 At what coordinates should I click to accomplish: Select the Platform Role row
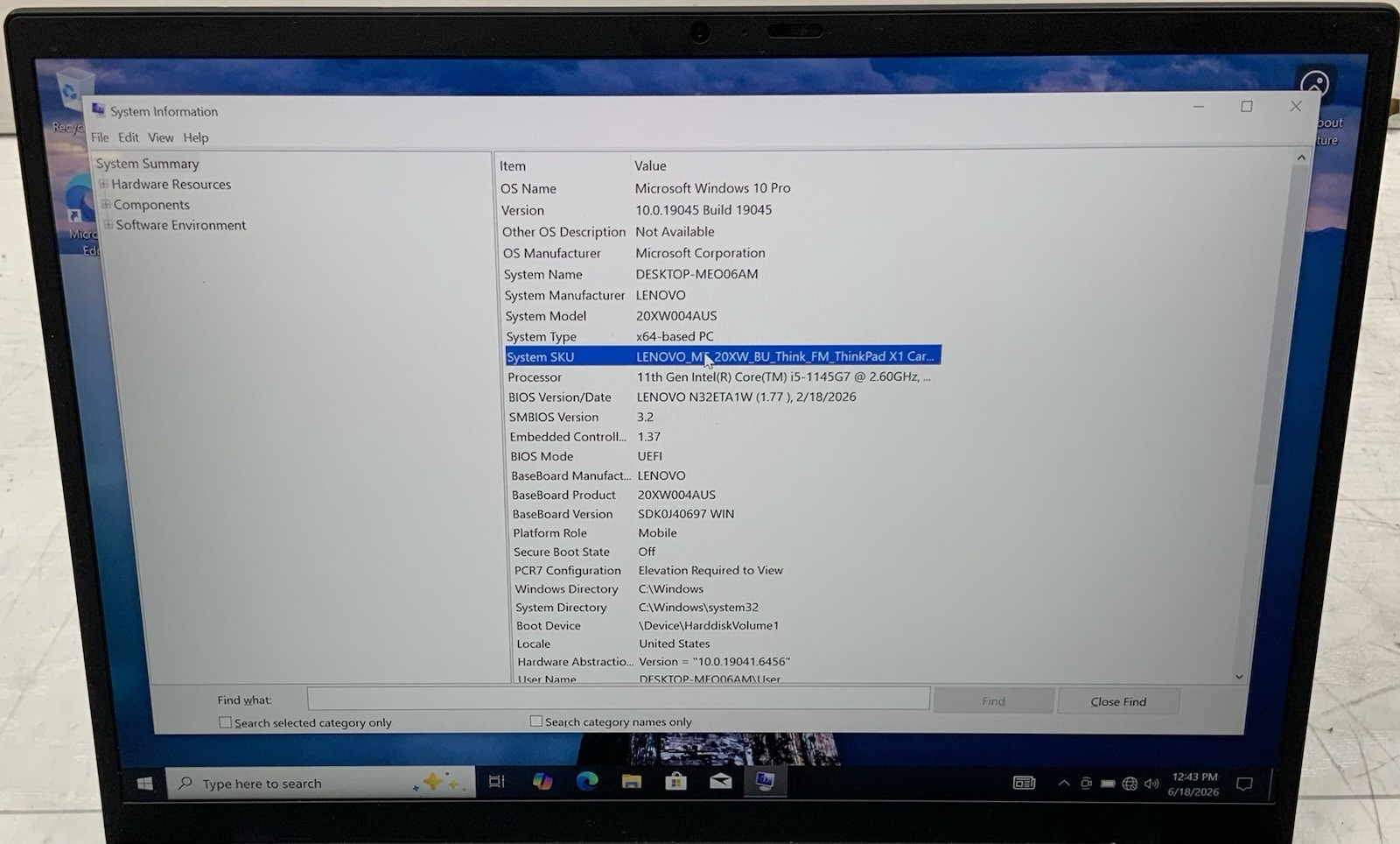595,533
